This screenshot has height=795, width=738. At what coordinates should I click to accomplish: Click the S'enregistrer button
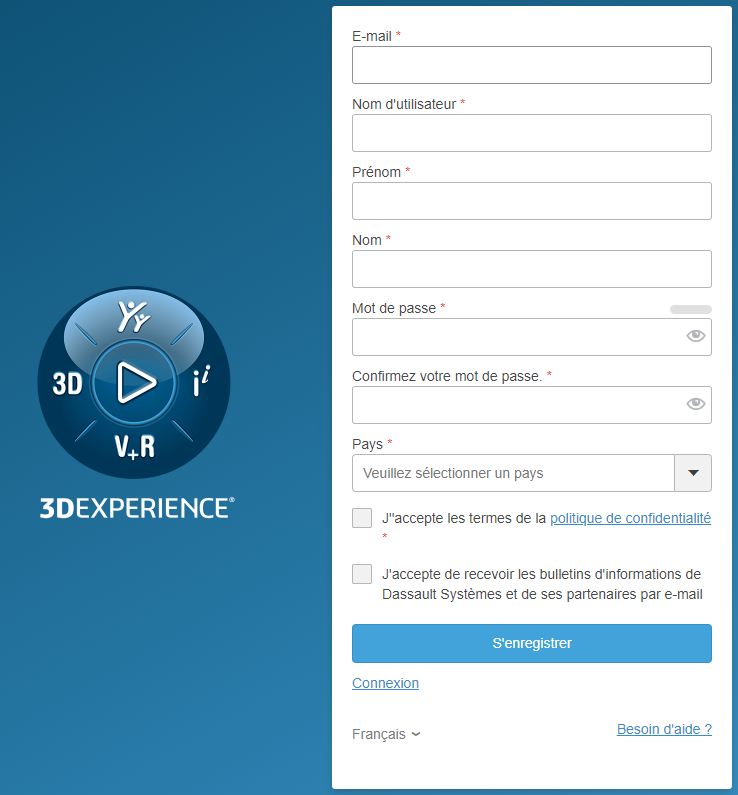pyautogui.click(x=532, y=643)
